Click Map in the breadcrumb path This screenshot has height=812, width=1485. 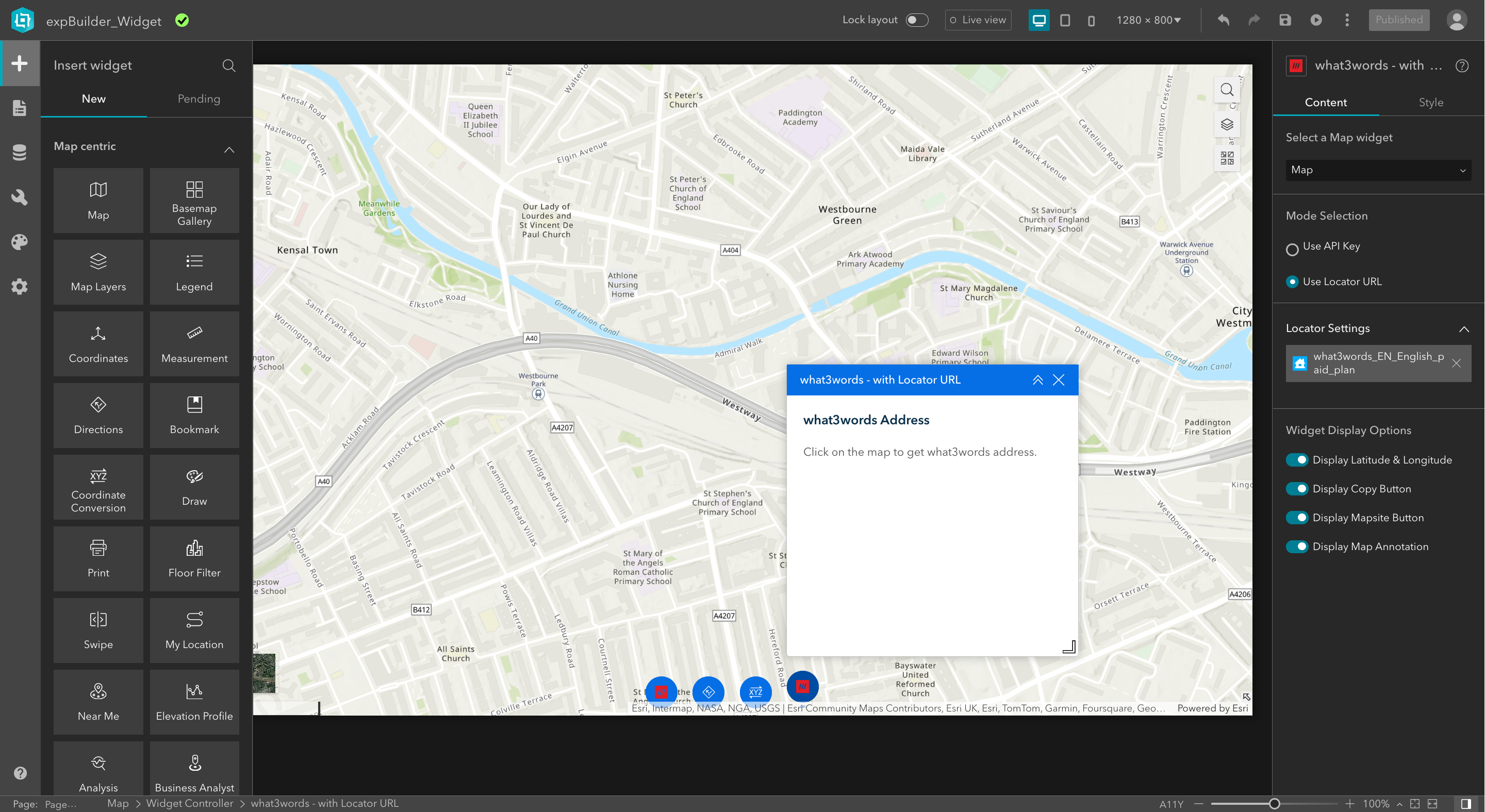[118, 803]
